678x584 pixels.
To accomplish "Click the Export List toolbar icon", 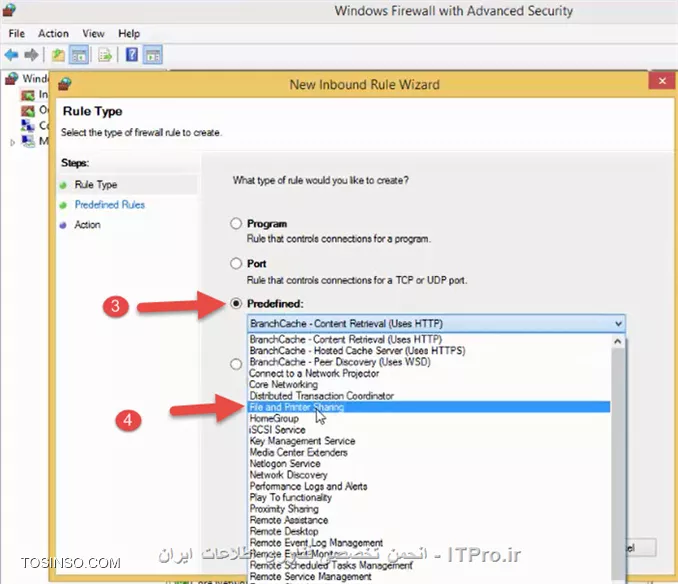I will pyautogui.click(x=105, y=55).
